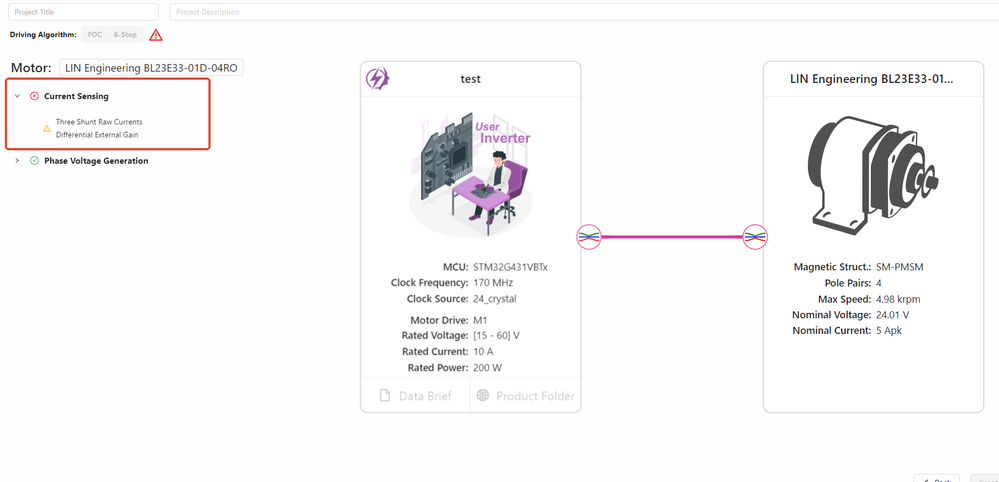
Task: Click the red error icon on Current Sensing
Action: 34,96
